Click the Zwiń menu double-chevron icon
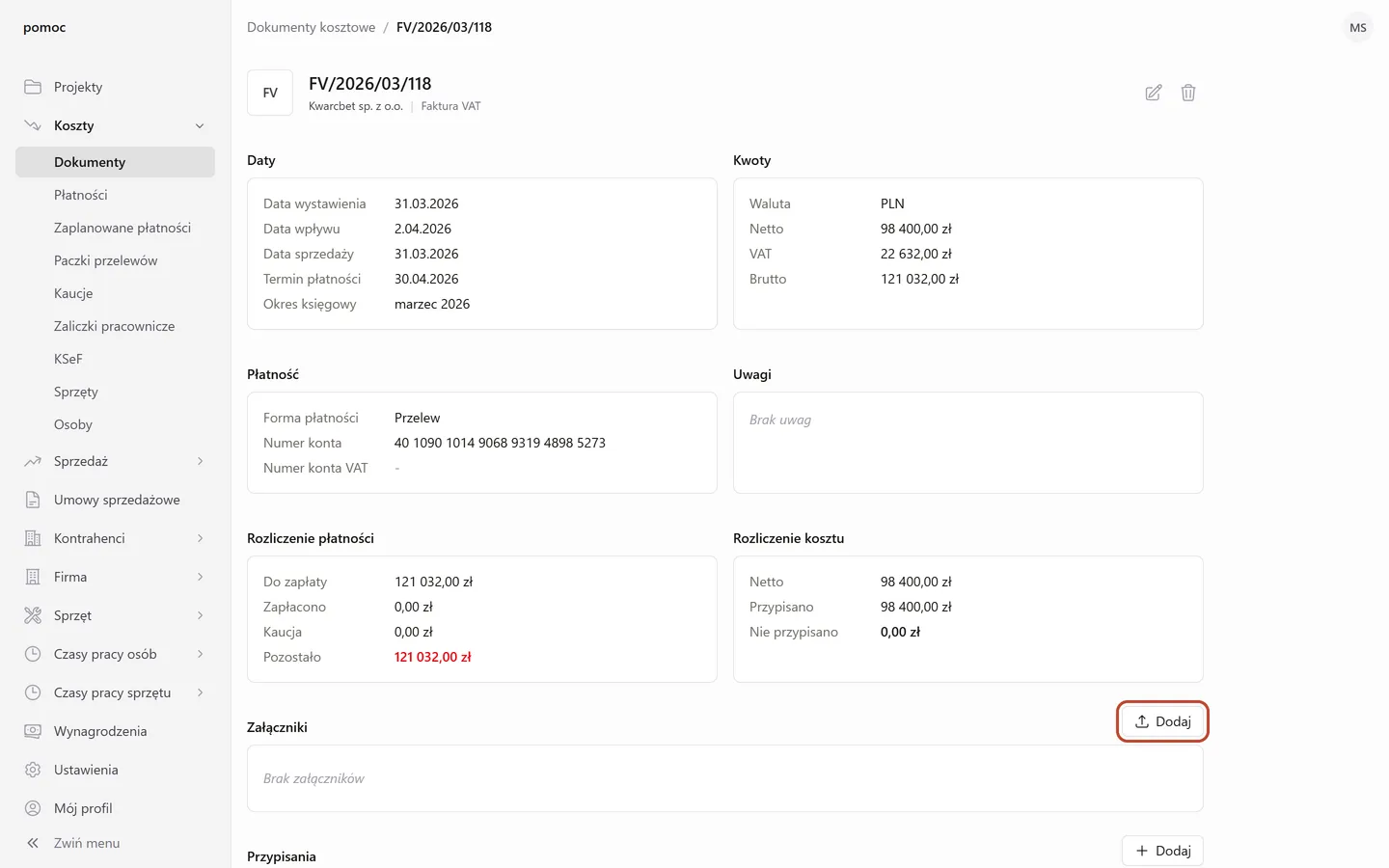Viewport: 1389px width, 868px height. point(33,843)
